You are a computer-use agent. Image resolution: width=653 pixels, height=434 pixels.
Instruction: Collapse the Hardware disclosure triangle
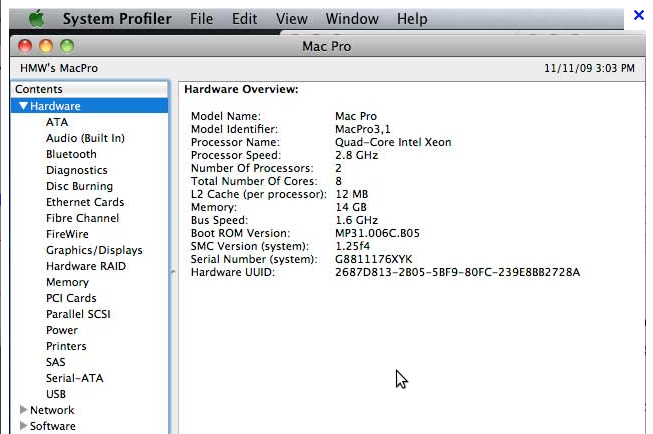click(23, 106)
